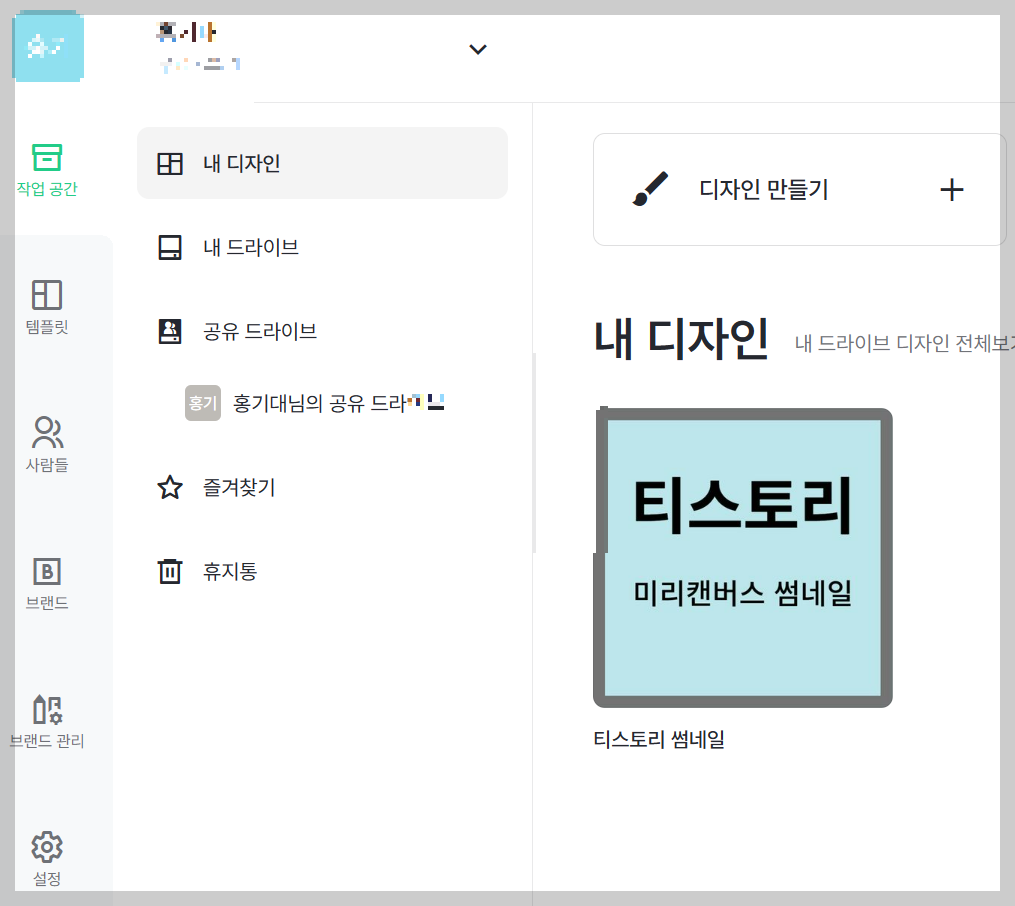This screenshot has height=906, width=1015.
Task: Expand the account dropdown chevron
Action: (478, 49)
